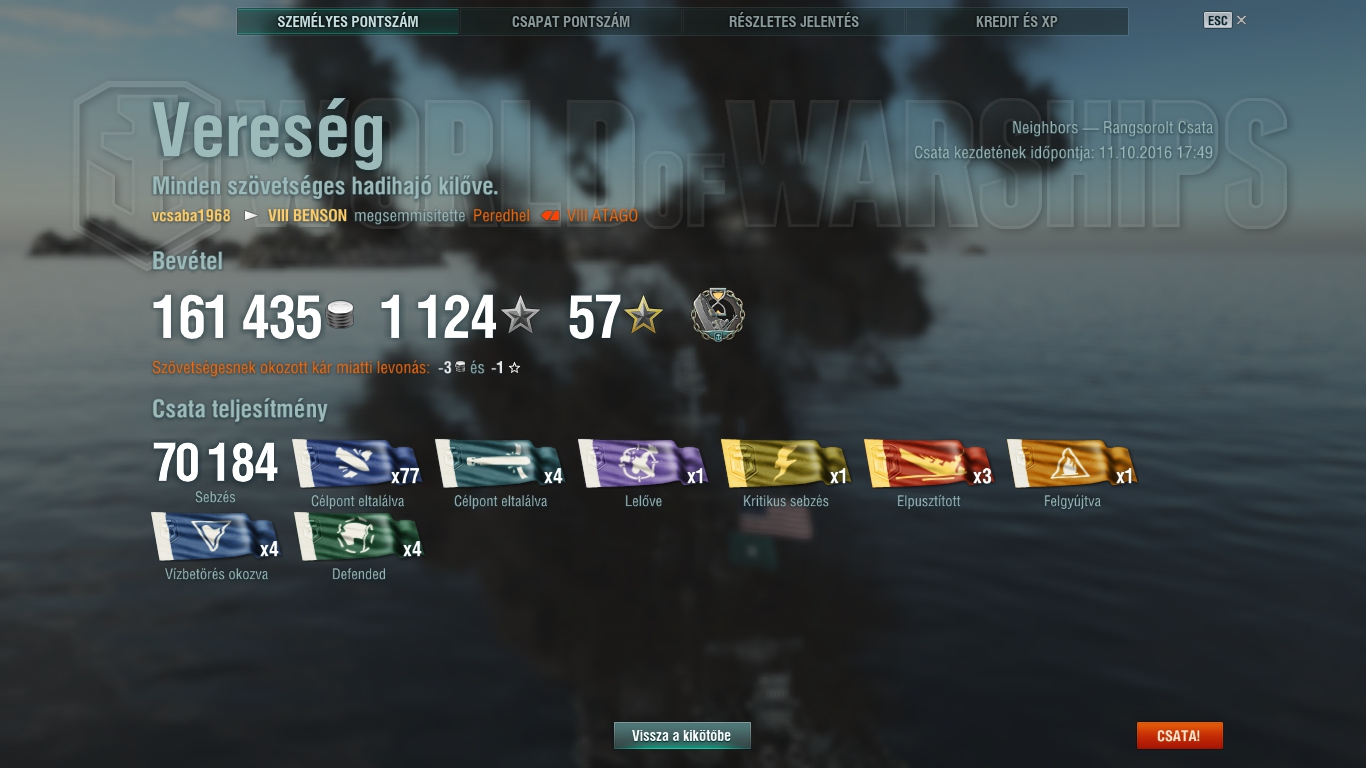Open the Személyes Pontszám tab

click(348, 21)
